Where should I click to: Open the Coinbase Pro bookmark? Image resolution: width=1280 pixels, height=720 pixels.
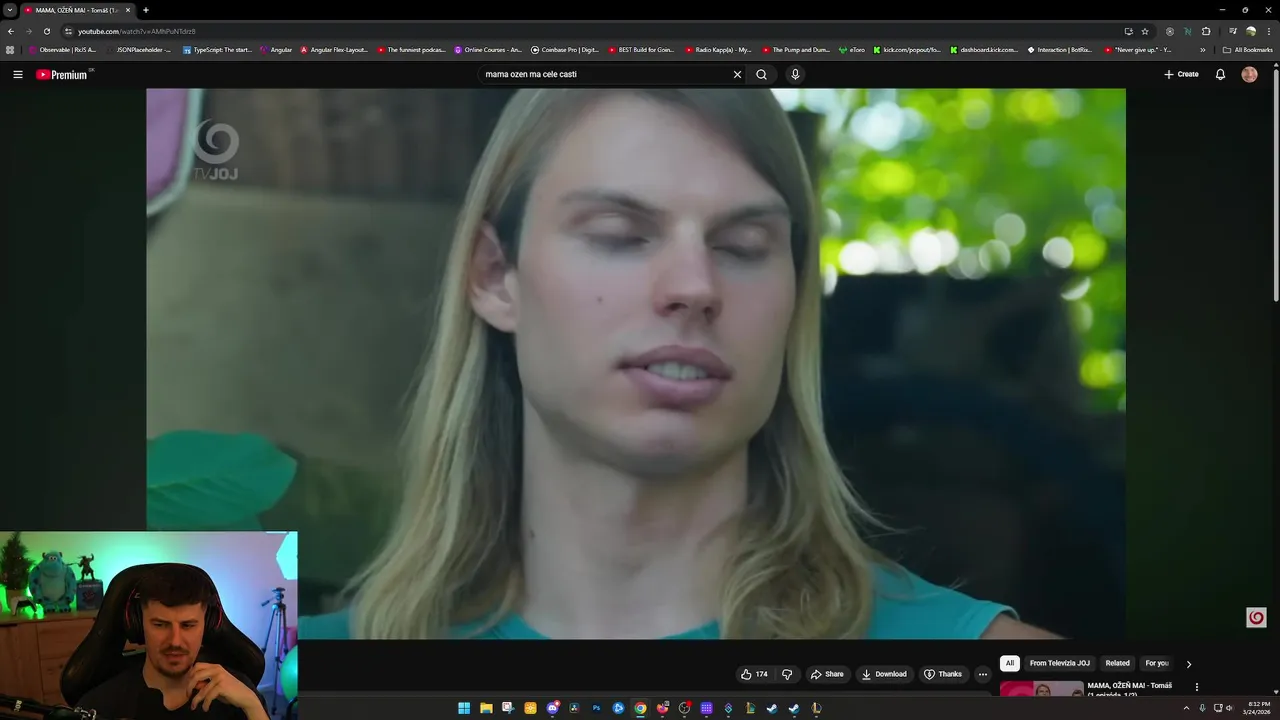(x=565, y=49)
